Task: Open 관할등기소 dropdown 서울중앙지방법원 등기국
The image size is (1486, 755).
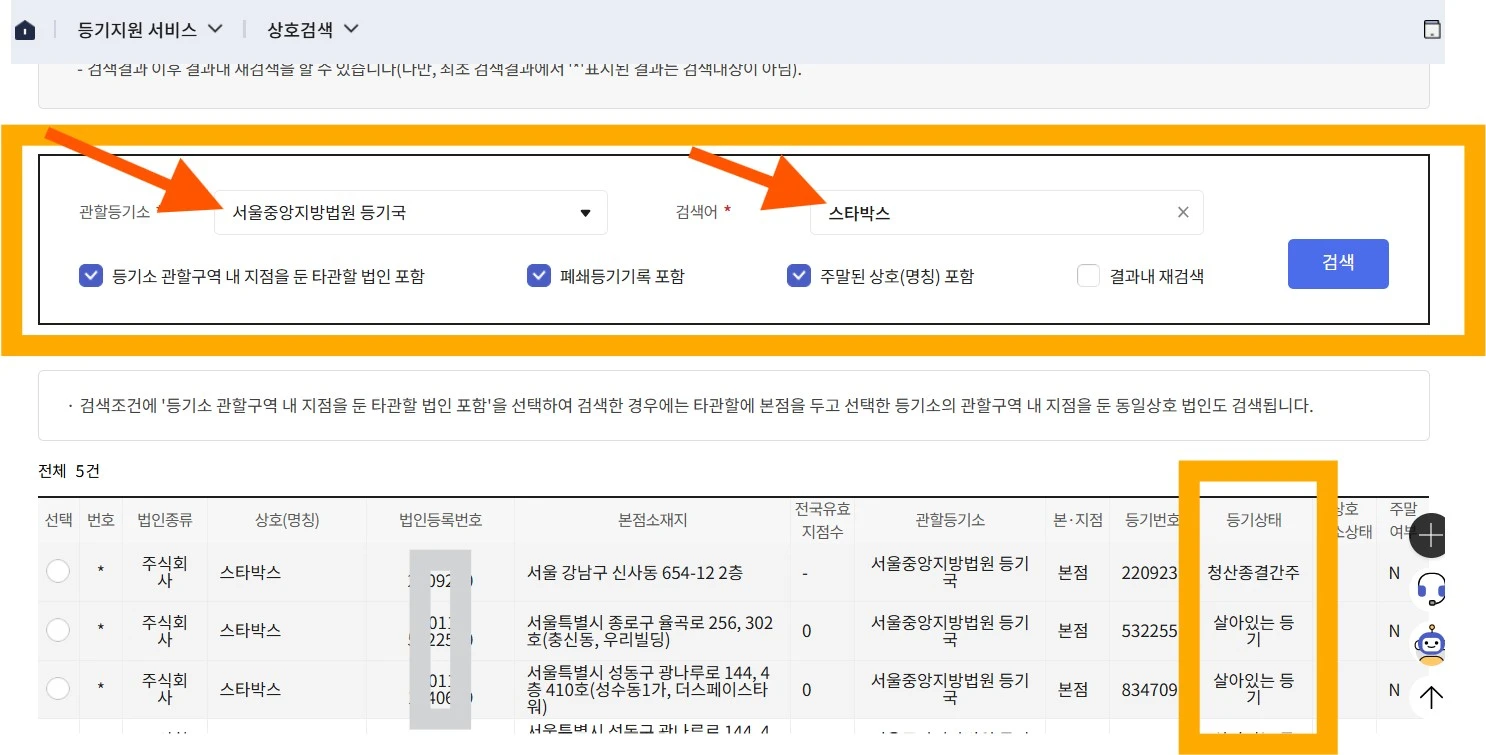Action: [411, 212]
